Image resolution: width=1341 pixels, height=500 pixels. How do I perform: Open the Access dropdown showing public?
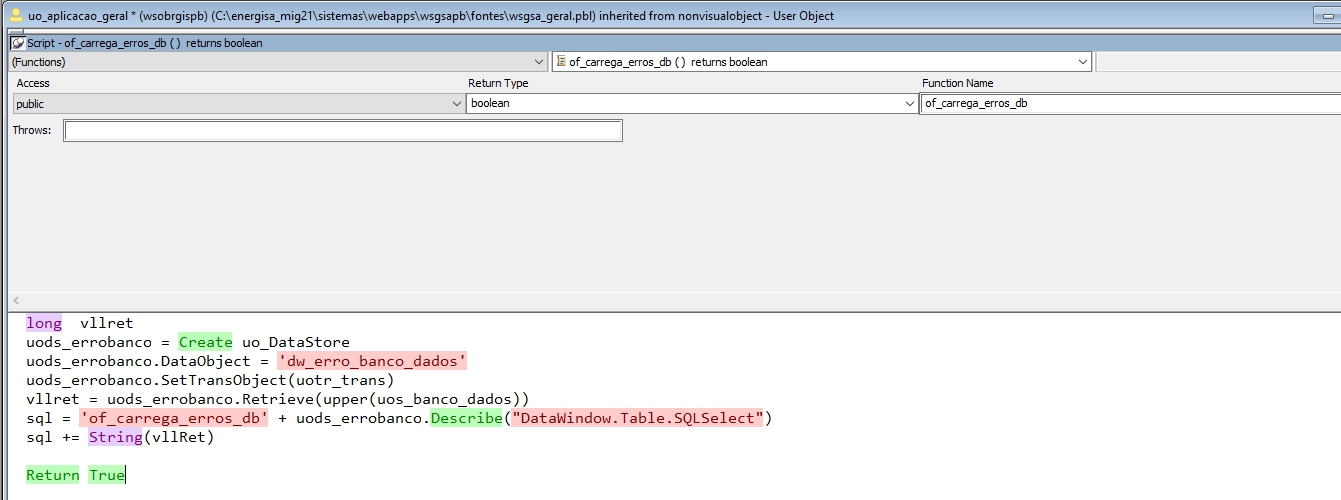click(457, 104)
